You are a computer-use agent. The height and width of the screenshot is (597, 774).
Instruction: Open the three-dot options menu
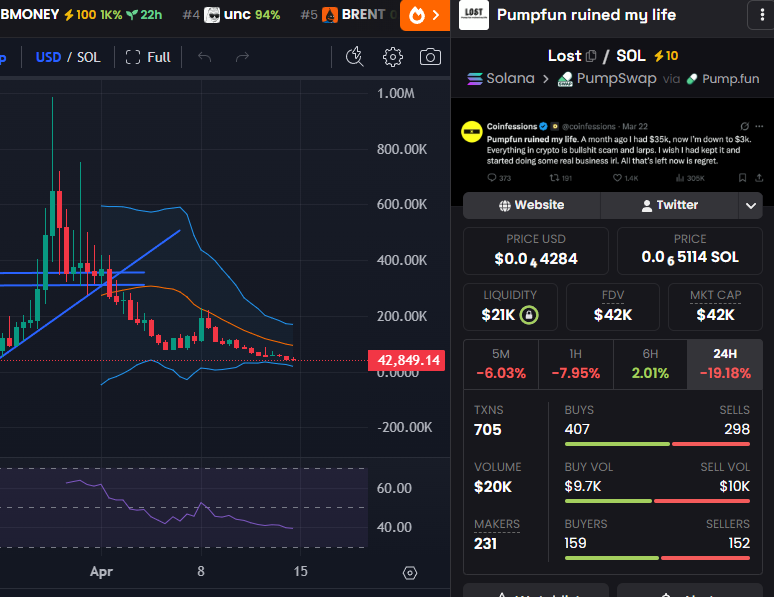[762, 15]
